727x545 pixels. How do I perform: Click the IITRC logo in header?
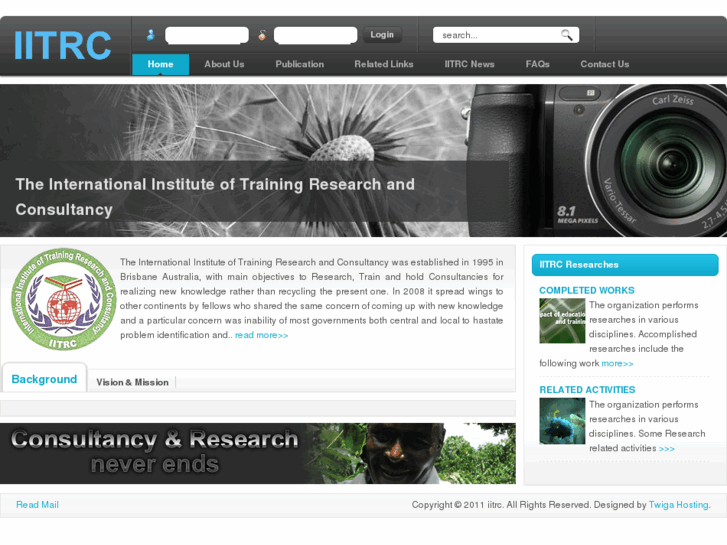63,45
